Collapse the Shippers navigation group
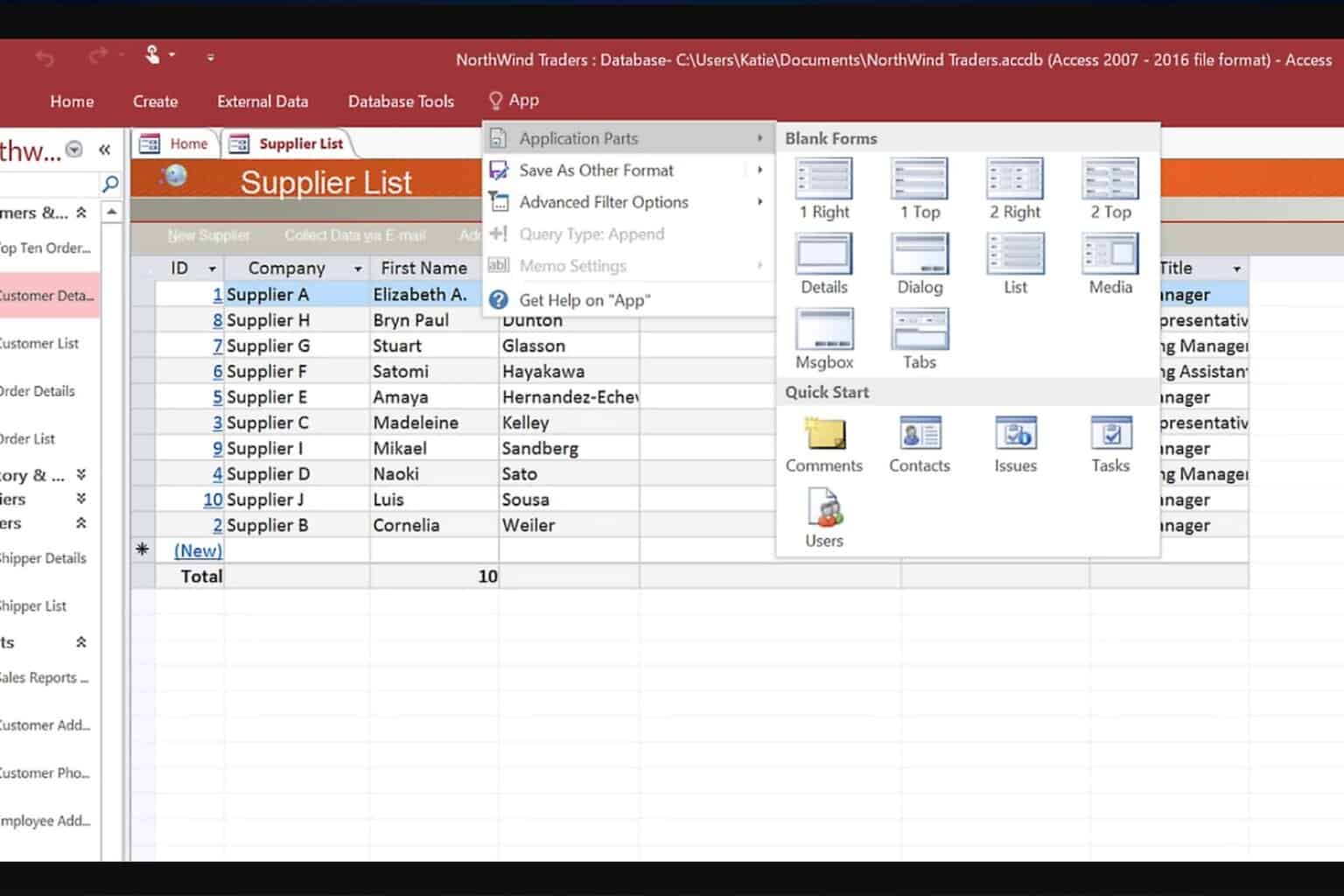 click(x=81, y=523)
